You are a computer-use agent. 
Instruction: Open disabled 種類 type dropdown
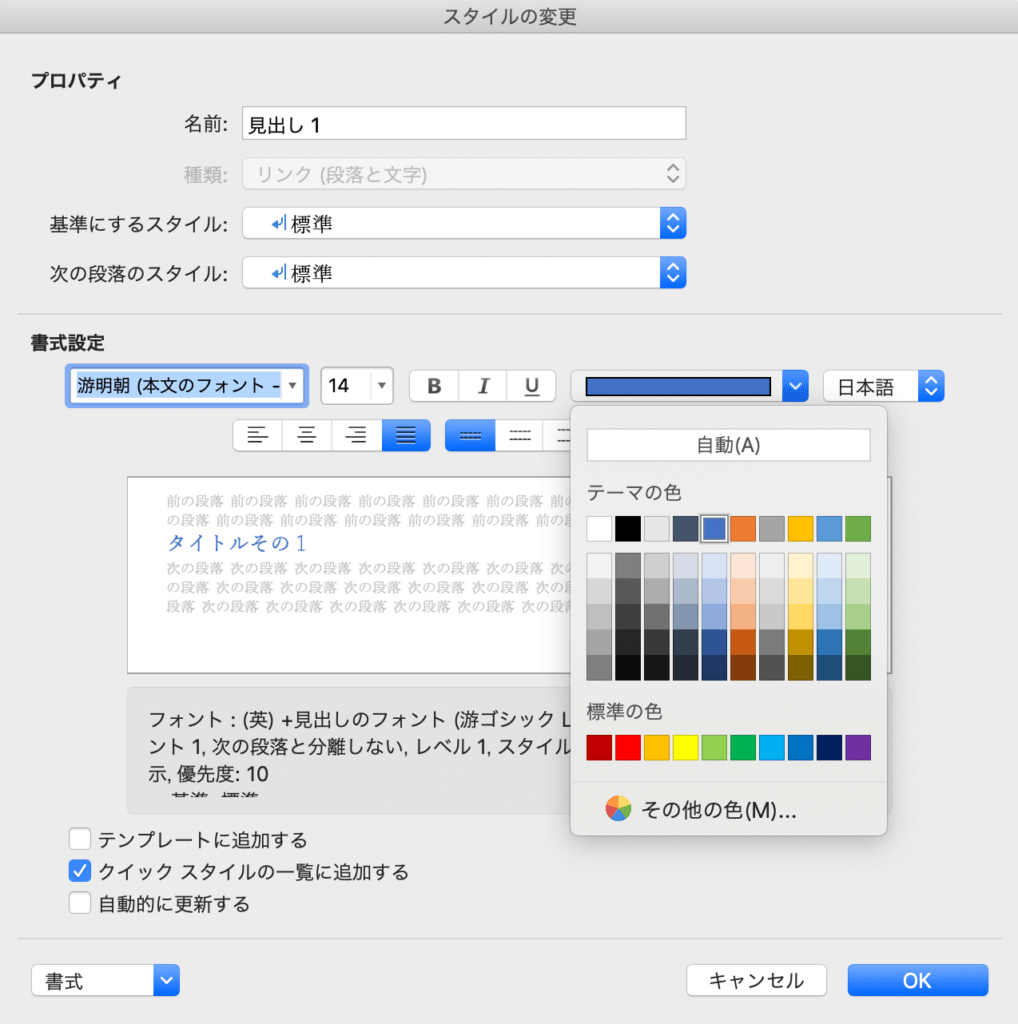[x=464, y=174]
